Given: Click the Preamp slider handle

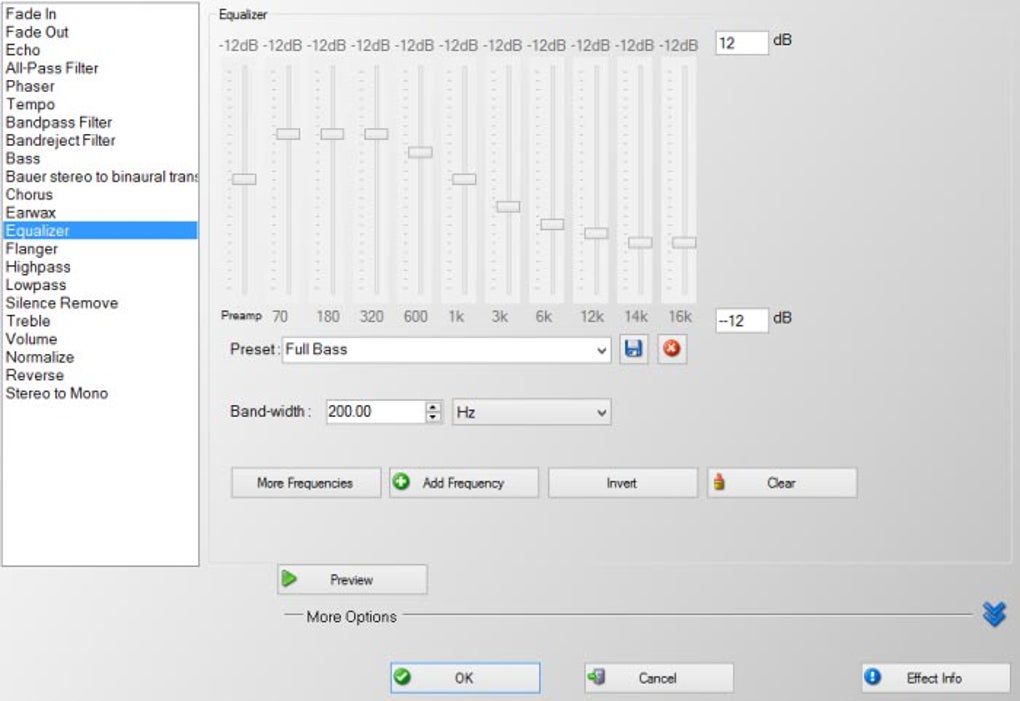Looking at the screenshot, I should pos(244,179).
